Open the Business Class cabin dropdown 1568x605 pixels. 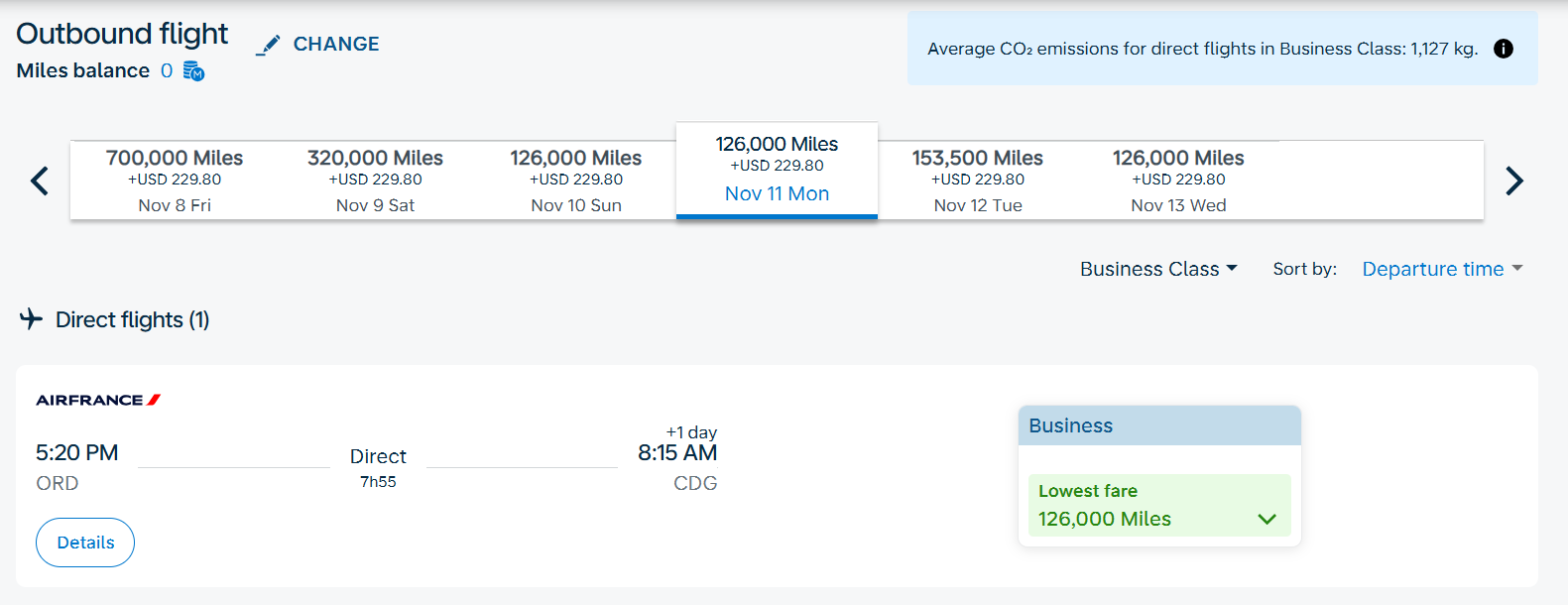click(1158, 269)
